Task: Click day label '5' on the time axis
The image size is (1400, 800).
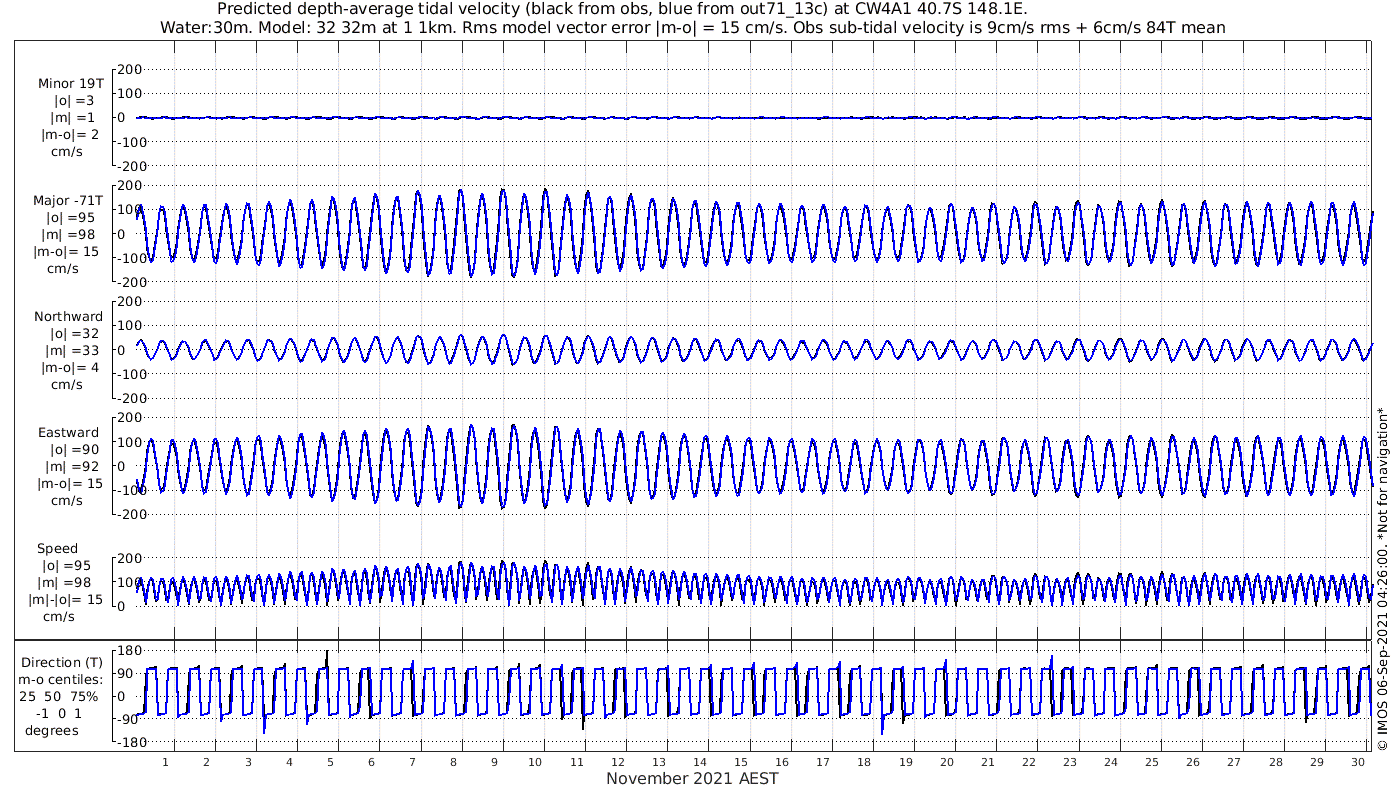Action: coord(330,762)
